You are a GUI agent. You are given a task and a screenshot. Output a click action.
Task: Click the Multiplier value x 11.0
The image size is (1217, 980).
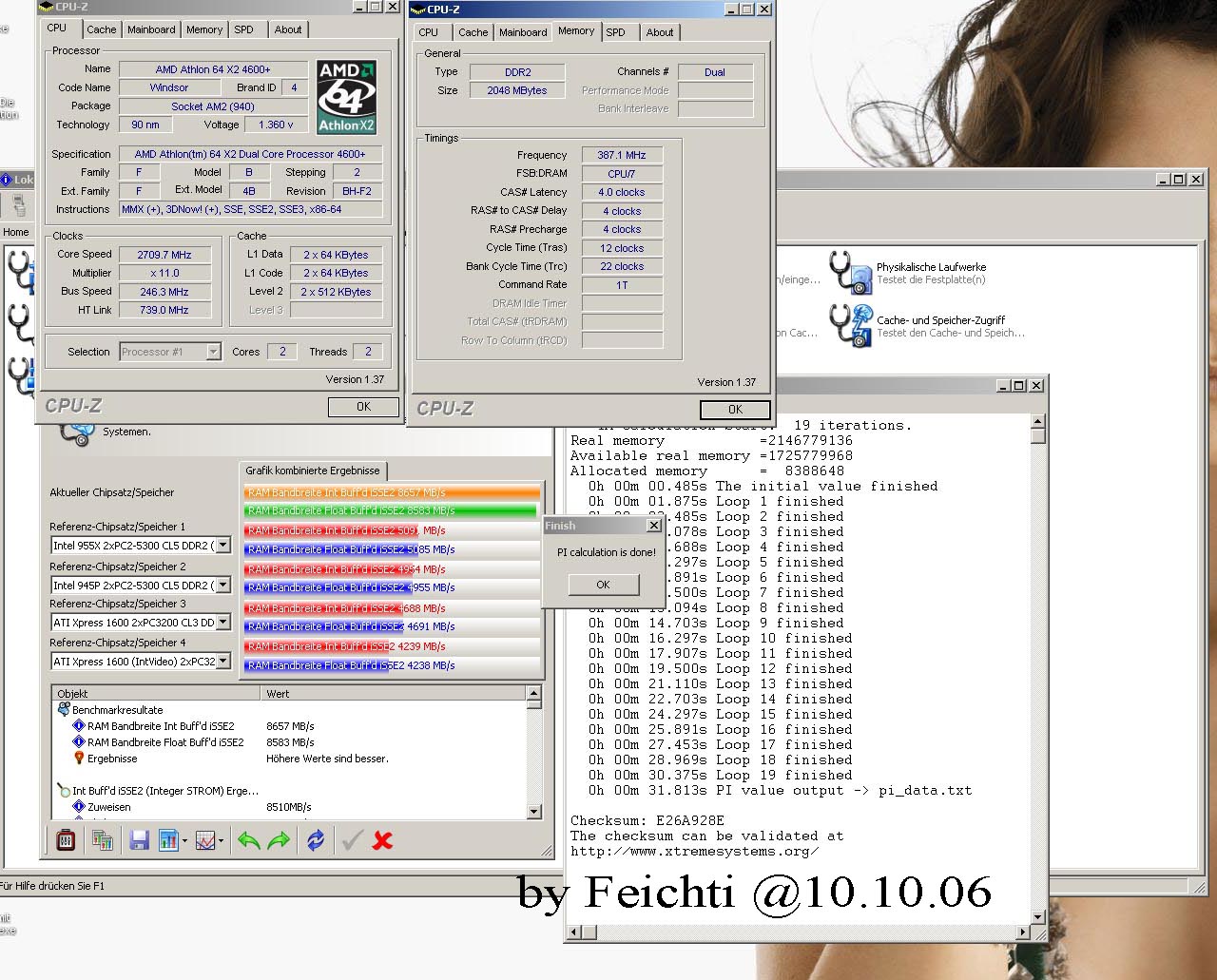tap(164, 273)
